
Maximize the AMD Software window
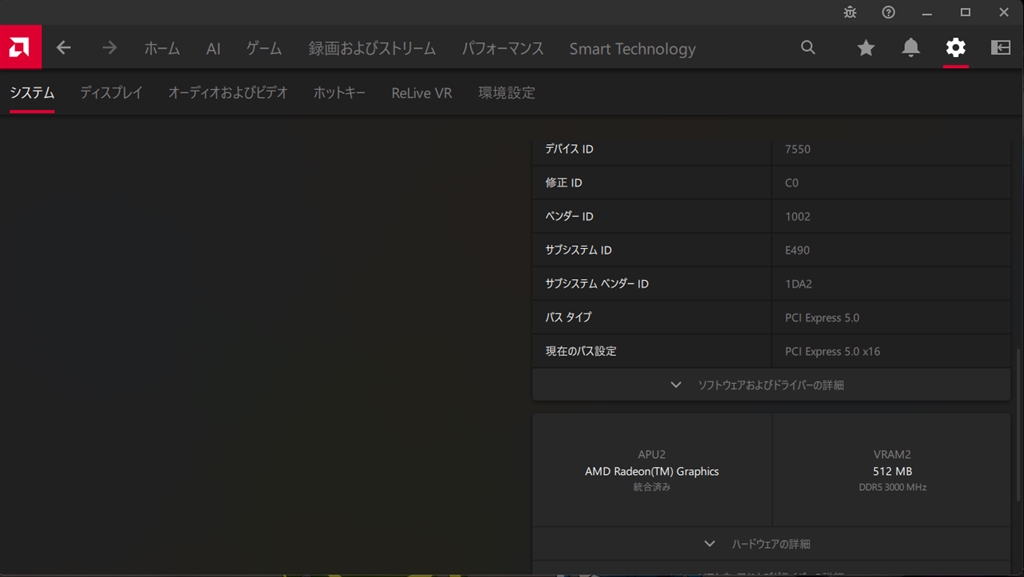pos(965,12)
